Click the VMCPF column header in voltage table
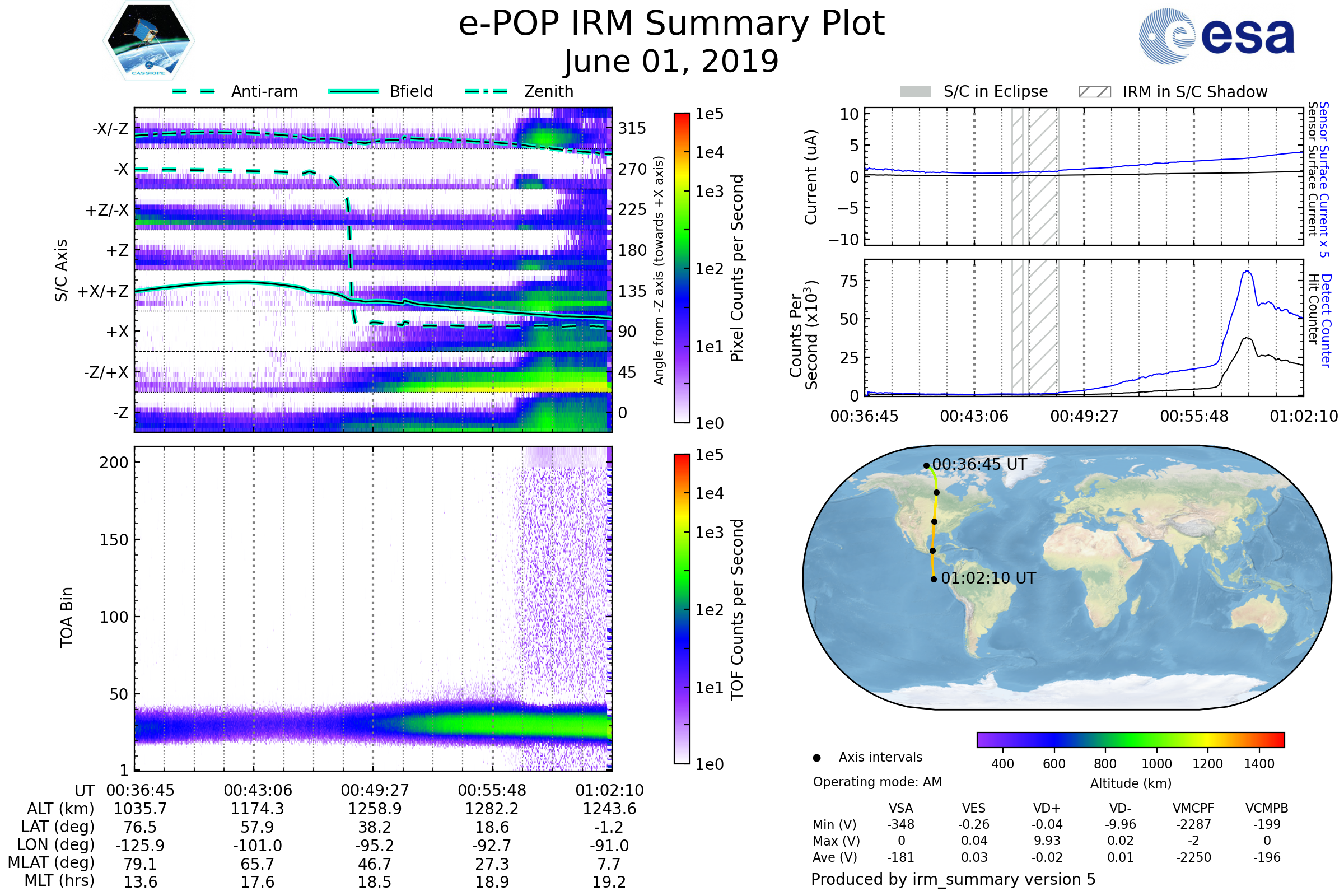Viewport: 1344px width, 896px height. click(1193, 808)
